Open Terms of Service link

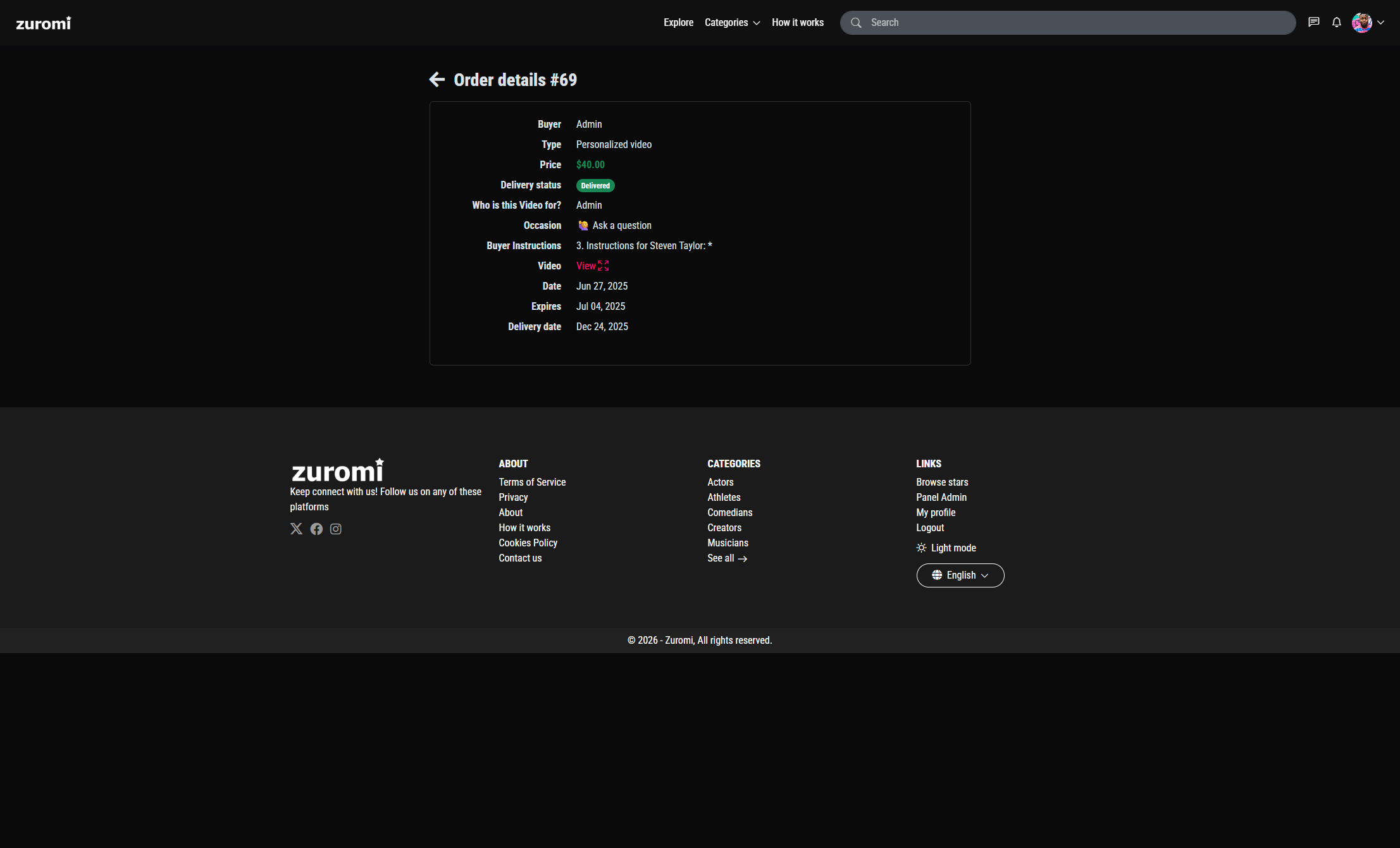[x=532, y=482]
